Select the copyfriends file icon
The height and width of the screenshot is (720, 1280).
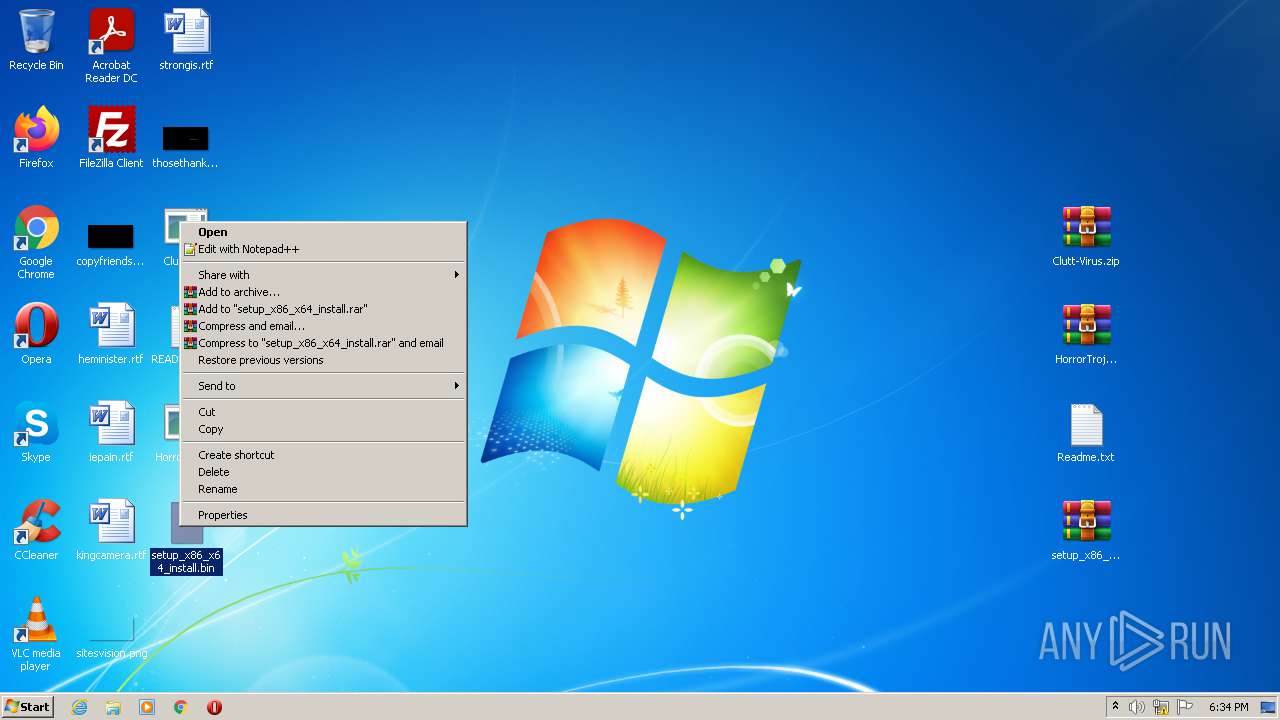coord(111,245)
